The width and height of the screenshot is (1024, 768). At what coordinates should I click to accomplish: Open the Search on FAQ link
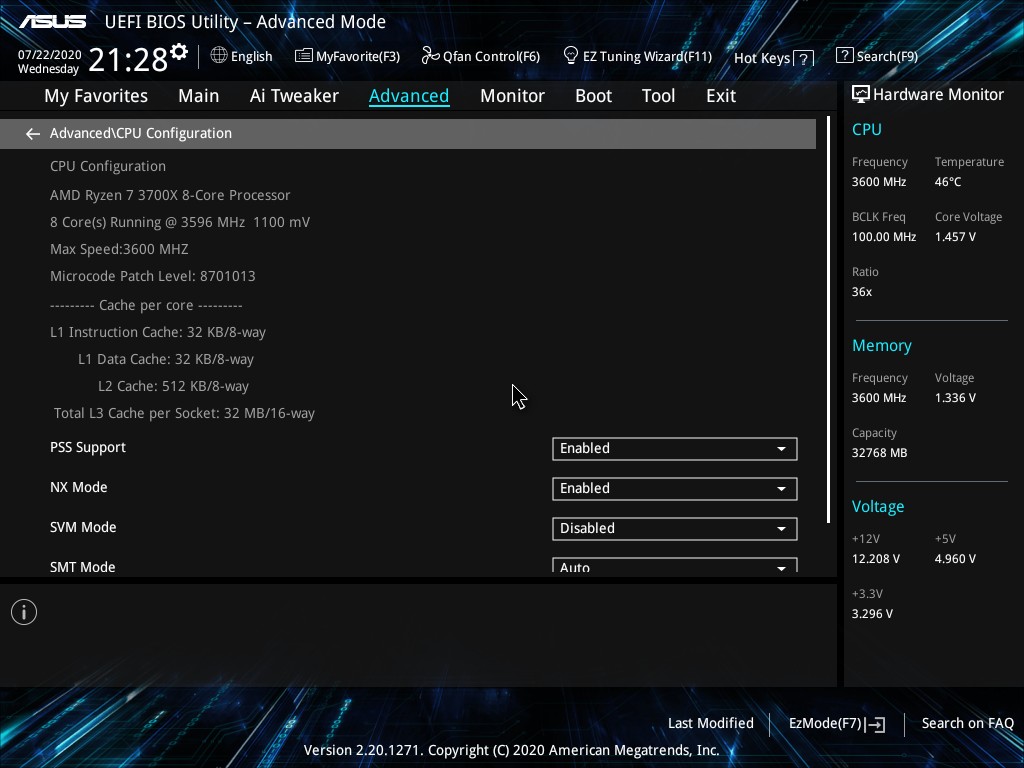[967, 723]
